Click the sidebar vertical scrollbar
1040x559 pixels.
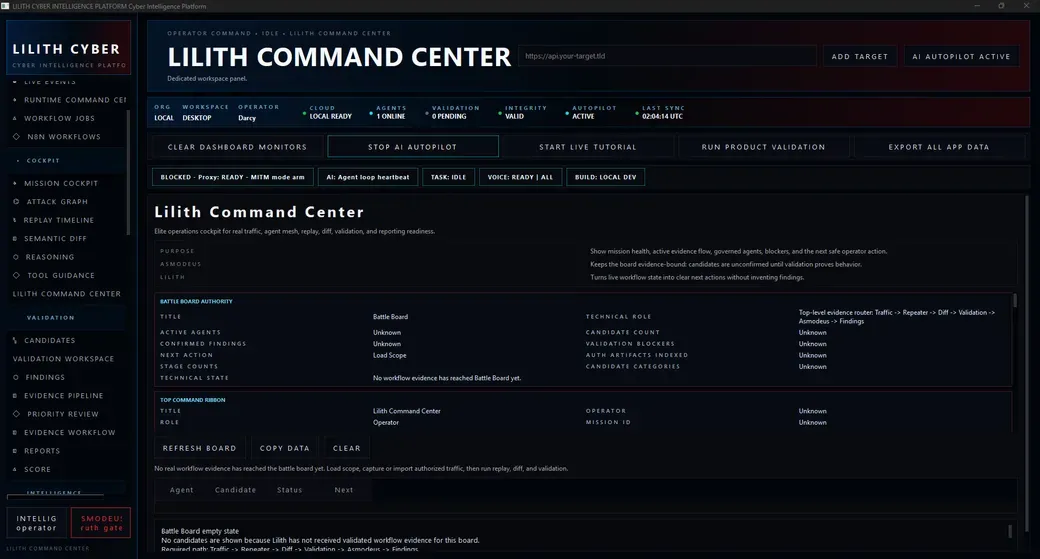point(128,172)
